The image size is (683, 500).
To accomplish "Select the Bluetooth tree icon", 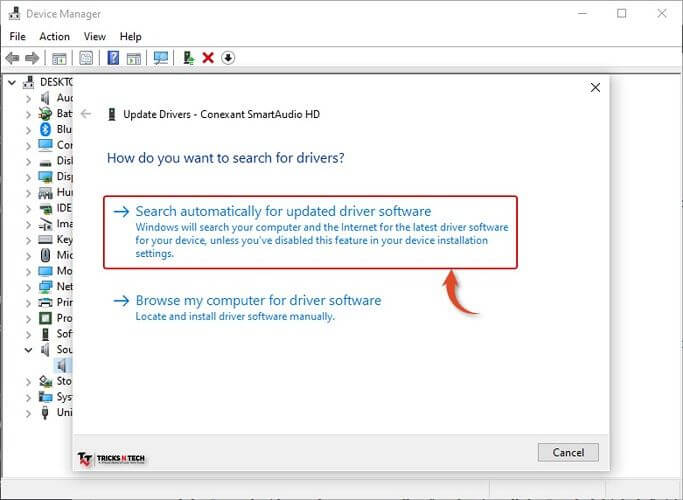I will click(x=45, y=129).
